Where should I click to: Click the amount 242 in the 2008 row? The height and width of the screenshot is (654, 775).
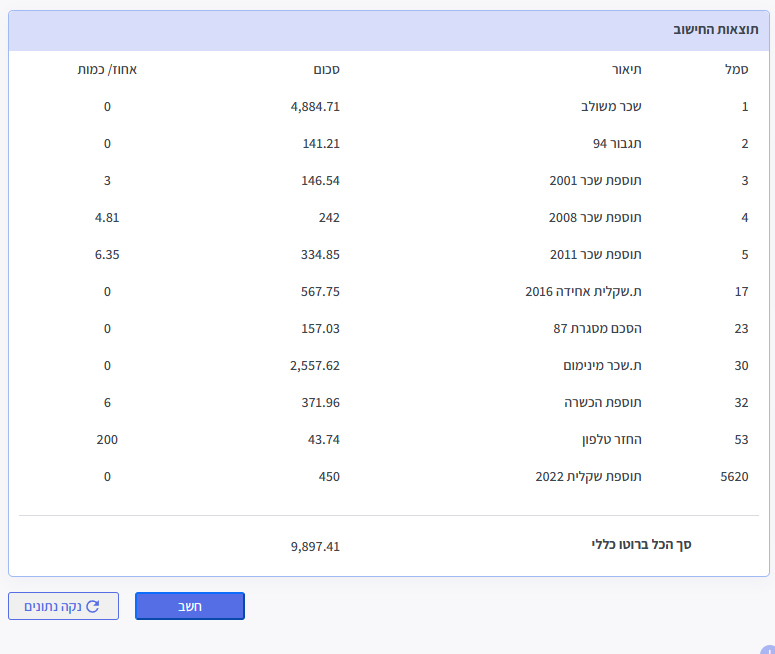(x=329, y=218)
